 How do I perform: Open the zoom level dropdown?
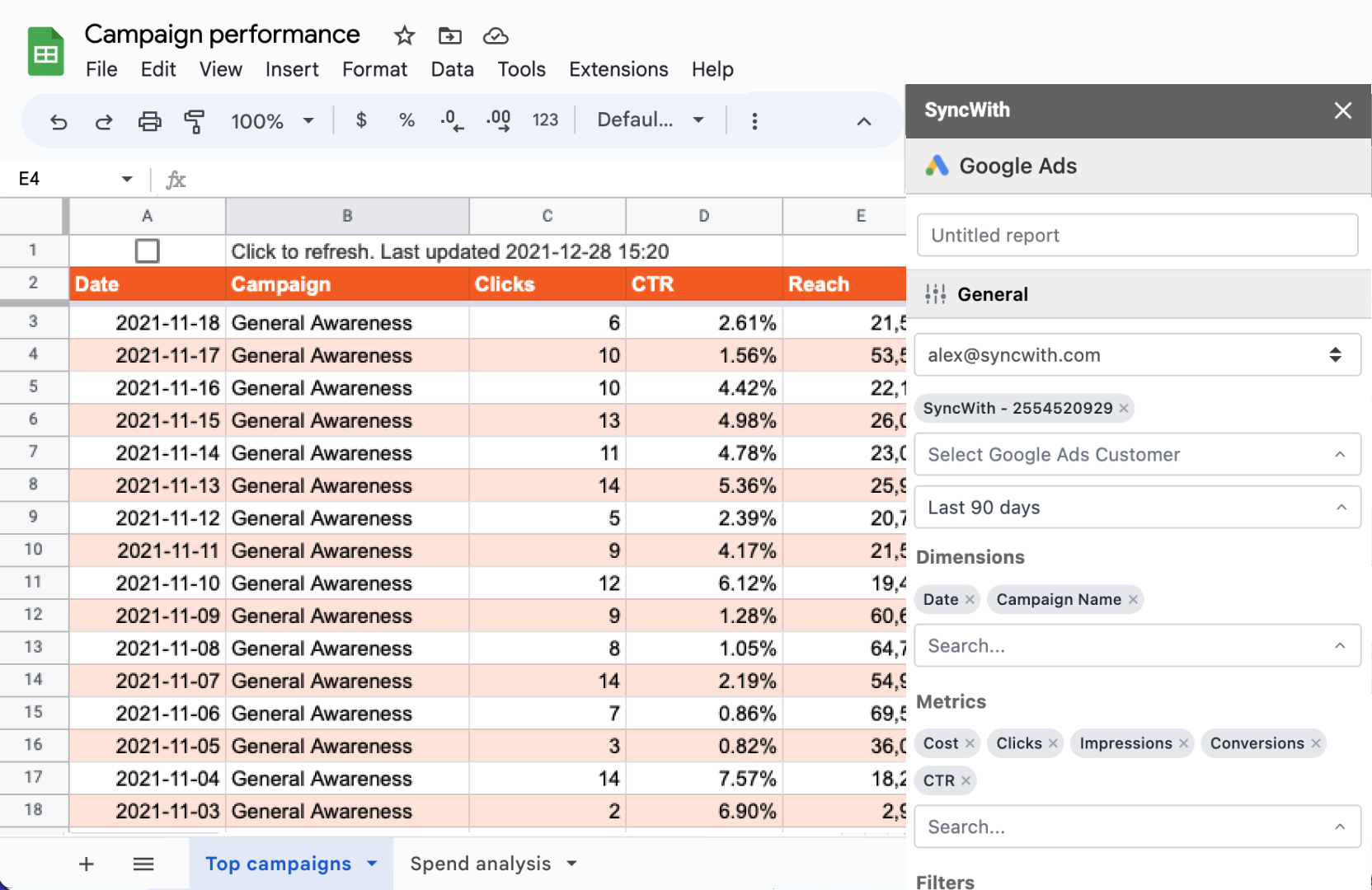272,120
